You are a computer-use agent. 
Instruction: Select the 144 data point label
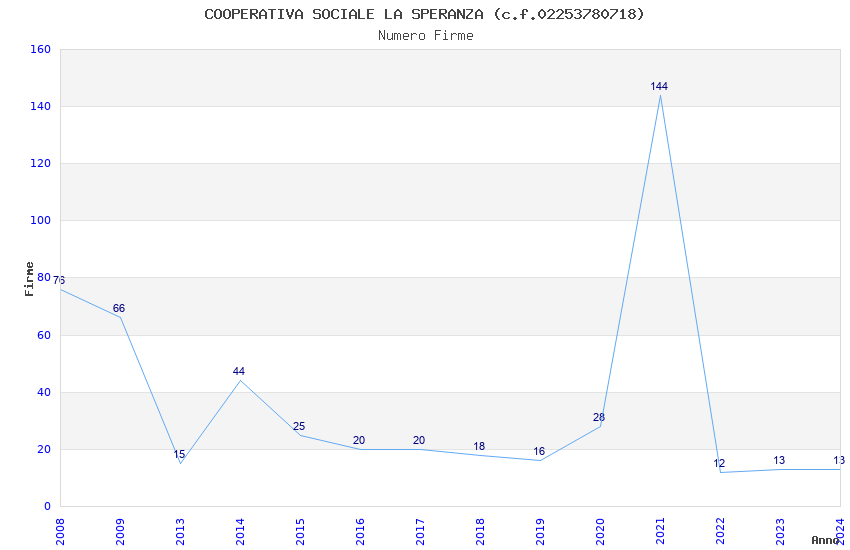tap(659, 86)
